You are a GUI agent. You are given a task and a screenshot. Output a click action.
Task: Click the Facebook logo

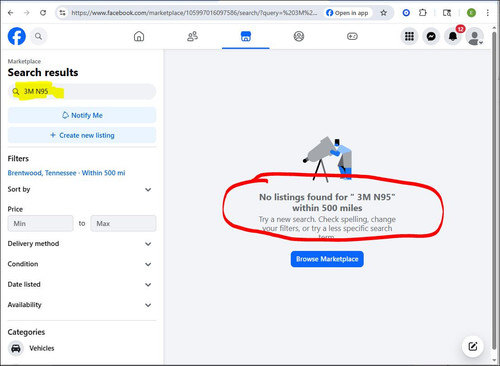point(17,36)
